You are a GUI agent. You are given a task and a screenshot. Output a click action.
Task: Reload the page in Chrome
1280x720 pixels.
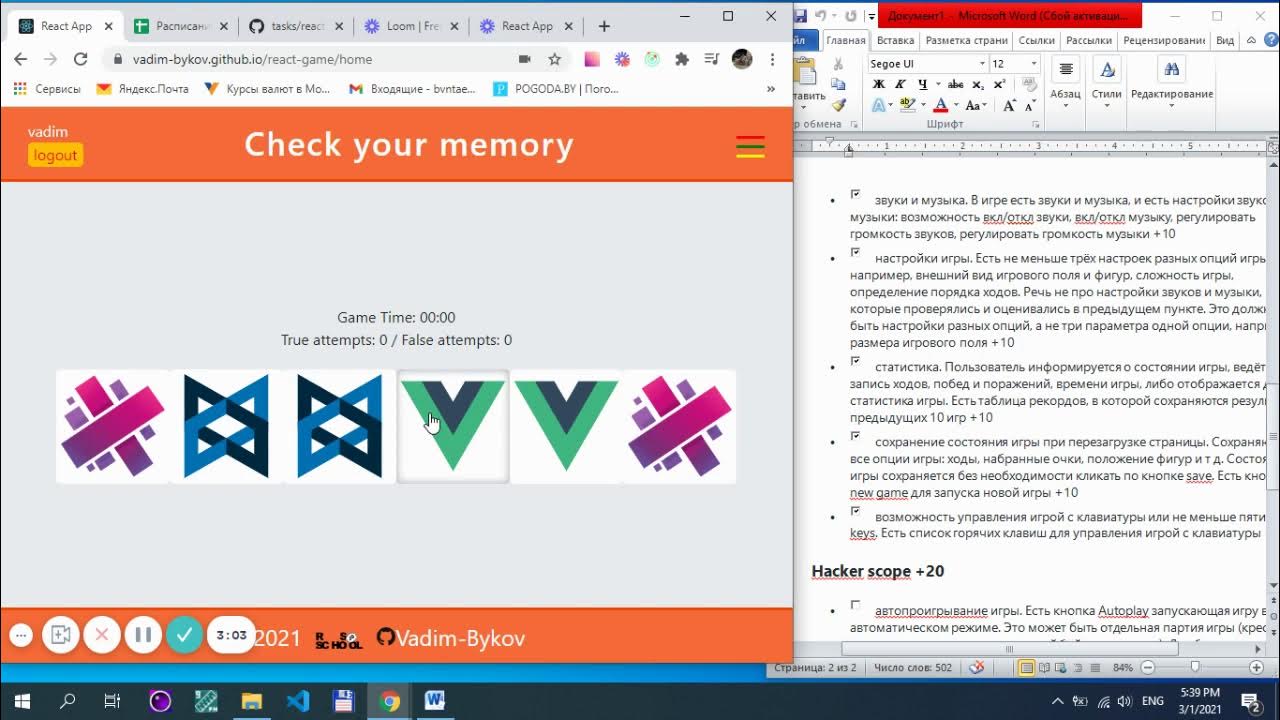click(x=81, y=59)
